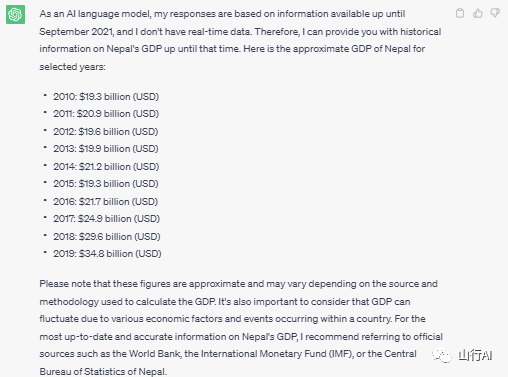Click the "World Bank" mention in closing paragraph
This screenshot has width=508, height=377.
click(x=155, y=354)
